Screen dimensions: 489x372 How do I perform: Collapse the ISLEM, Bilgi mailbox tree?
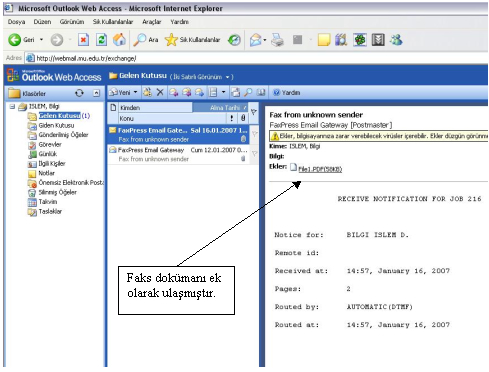tap(13, 106)
